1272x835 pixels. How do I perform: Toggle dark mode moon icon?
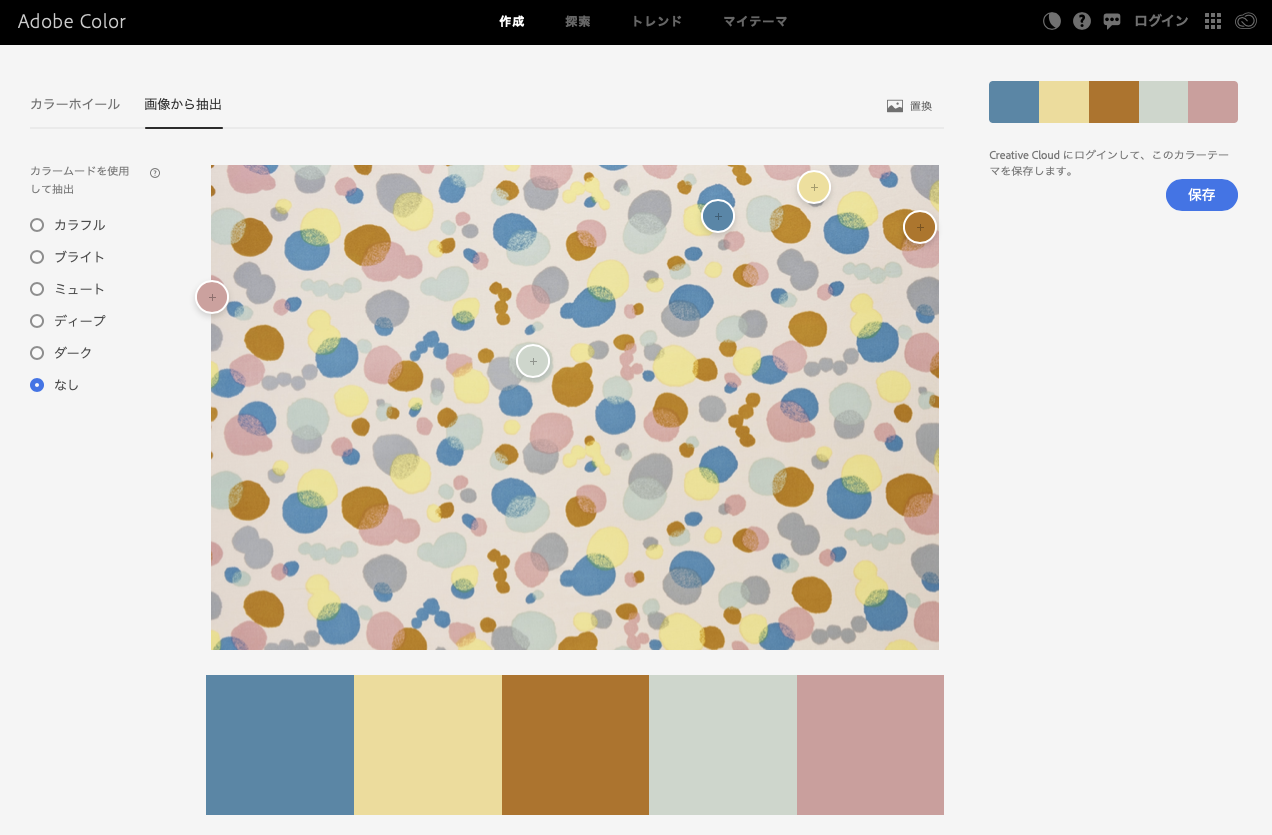coord(1052,21)
